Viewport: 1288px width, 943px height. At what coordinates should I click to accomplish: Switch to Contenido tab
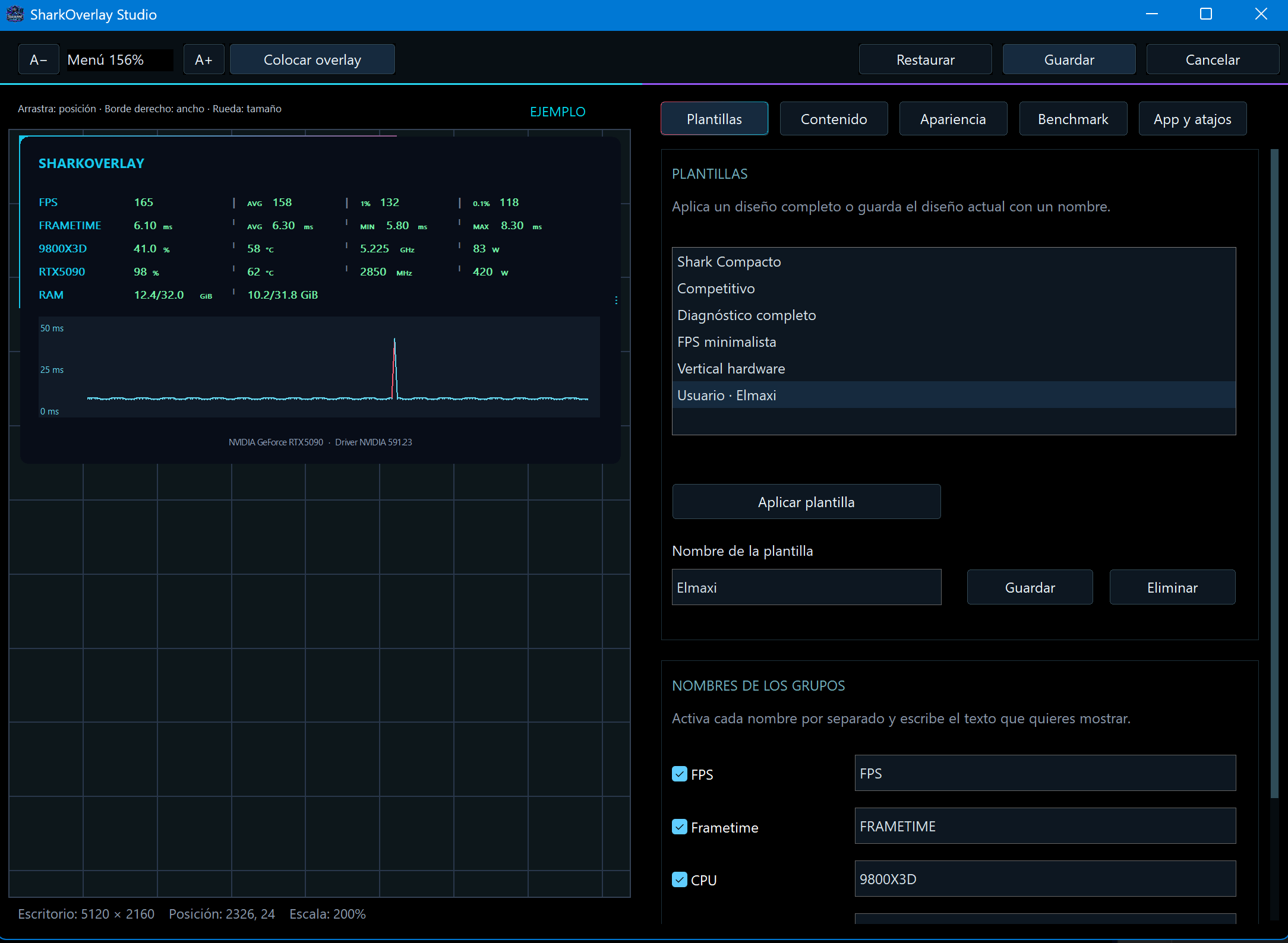[x=834, y=119]
